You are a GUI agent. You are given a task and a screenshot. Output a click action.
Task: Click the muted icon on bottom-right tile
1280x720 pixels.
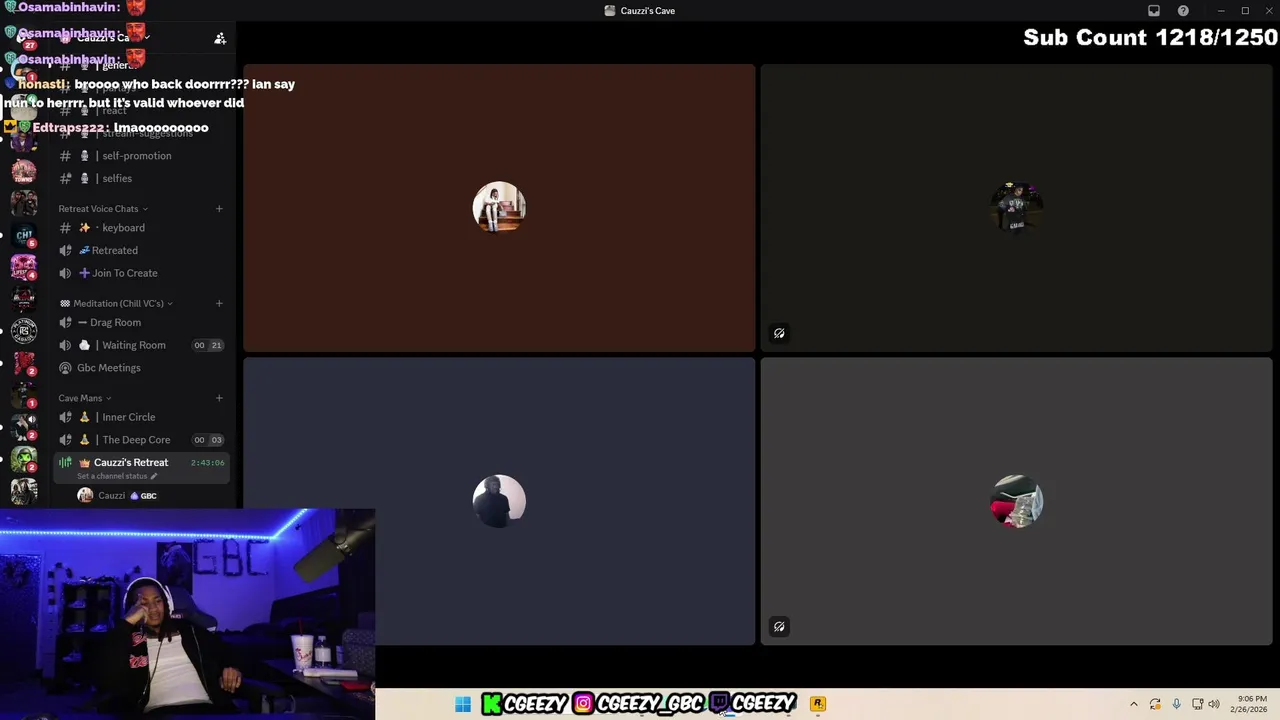pos(779,627)
